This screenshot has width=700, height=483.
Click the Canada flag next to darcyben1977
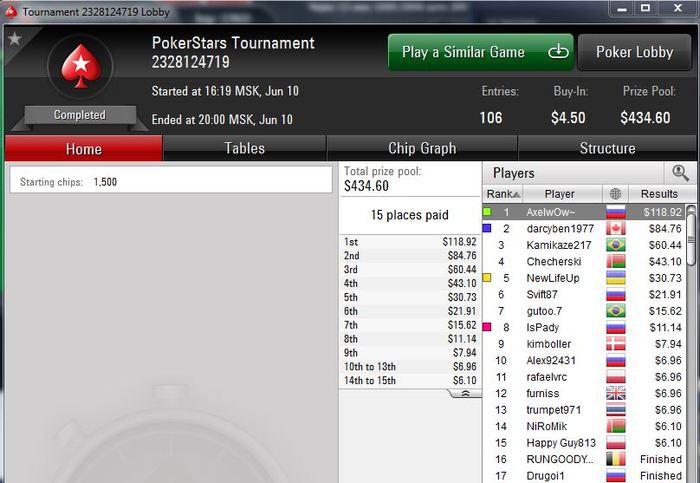point(616,229)
